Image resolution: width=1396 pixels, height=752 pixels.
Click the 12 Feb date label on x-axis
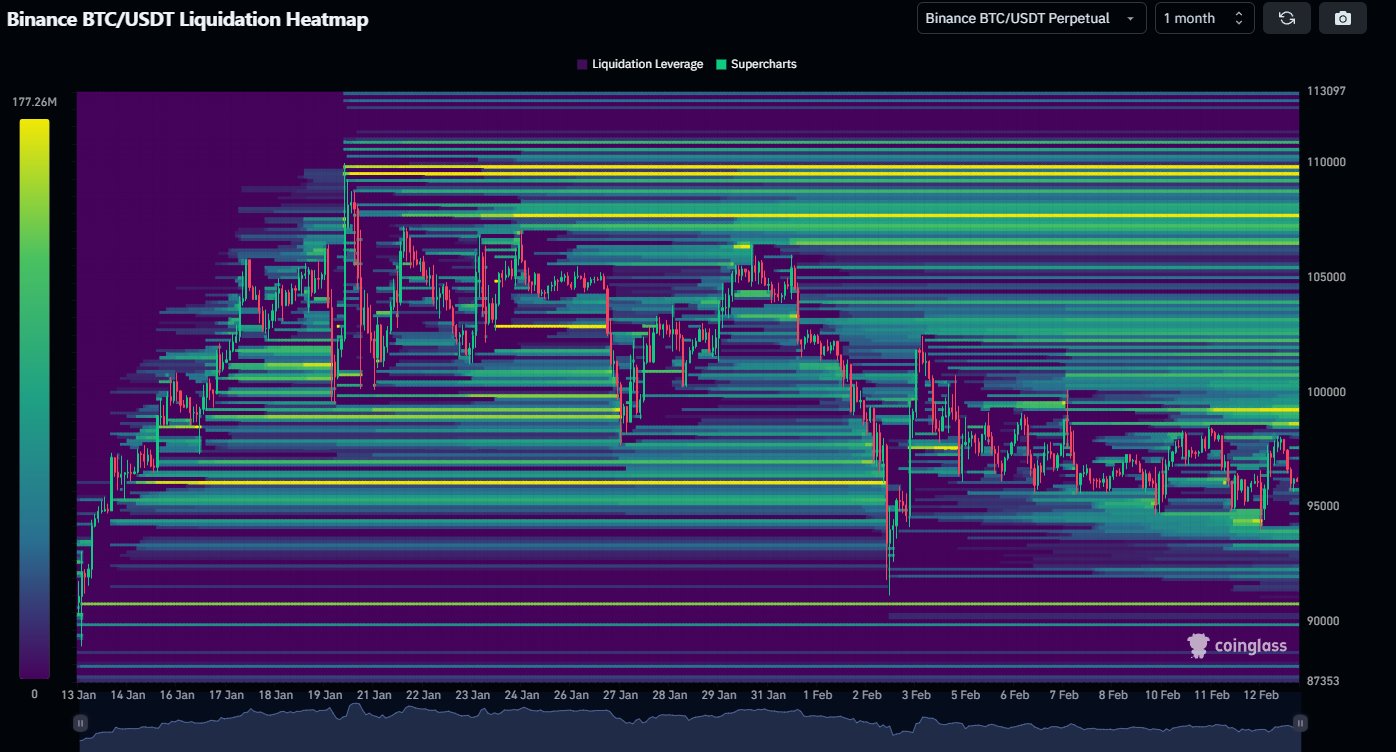pos(1261,695)
